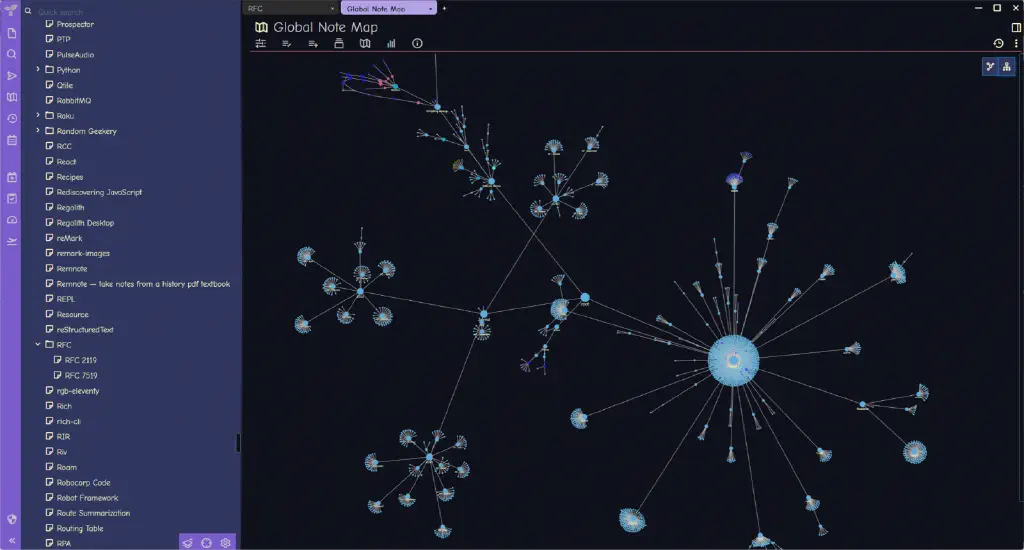The height and width of the screenshot is (550, 1024).
Task: Click the note tree scrollbar thumb
Action: [x=238, y=443]
